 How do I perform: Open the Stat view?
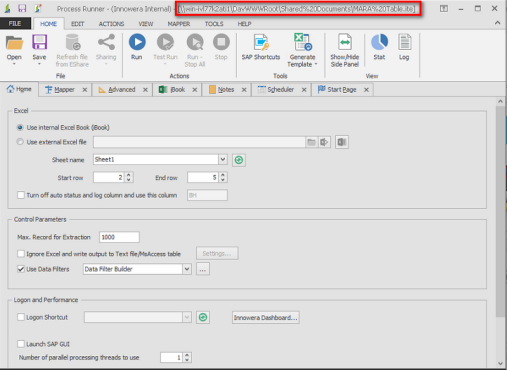pyautogui.click(x=379, y=47)
